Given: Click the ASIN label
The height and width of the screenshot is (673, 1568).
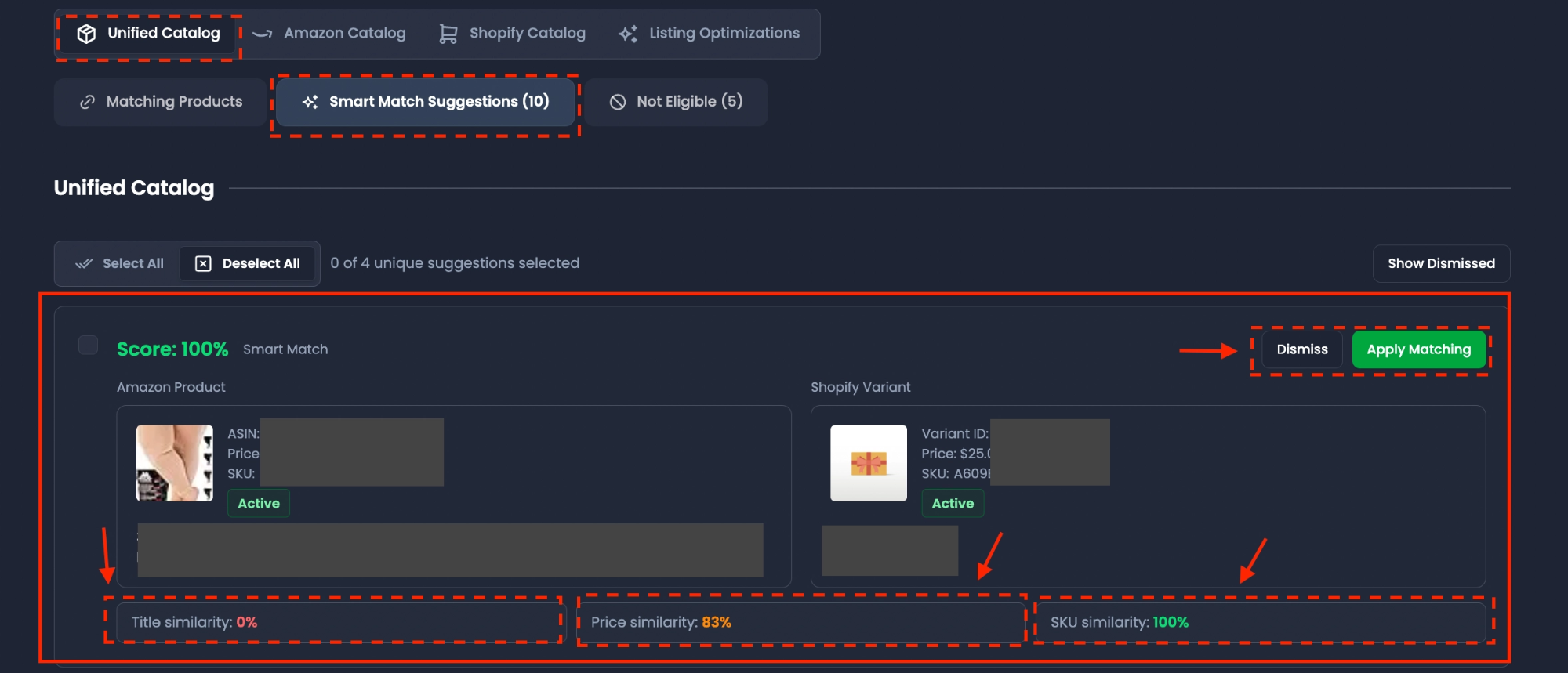Looking at the screenshot, I should coord(243,433).
